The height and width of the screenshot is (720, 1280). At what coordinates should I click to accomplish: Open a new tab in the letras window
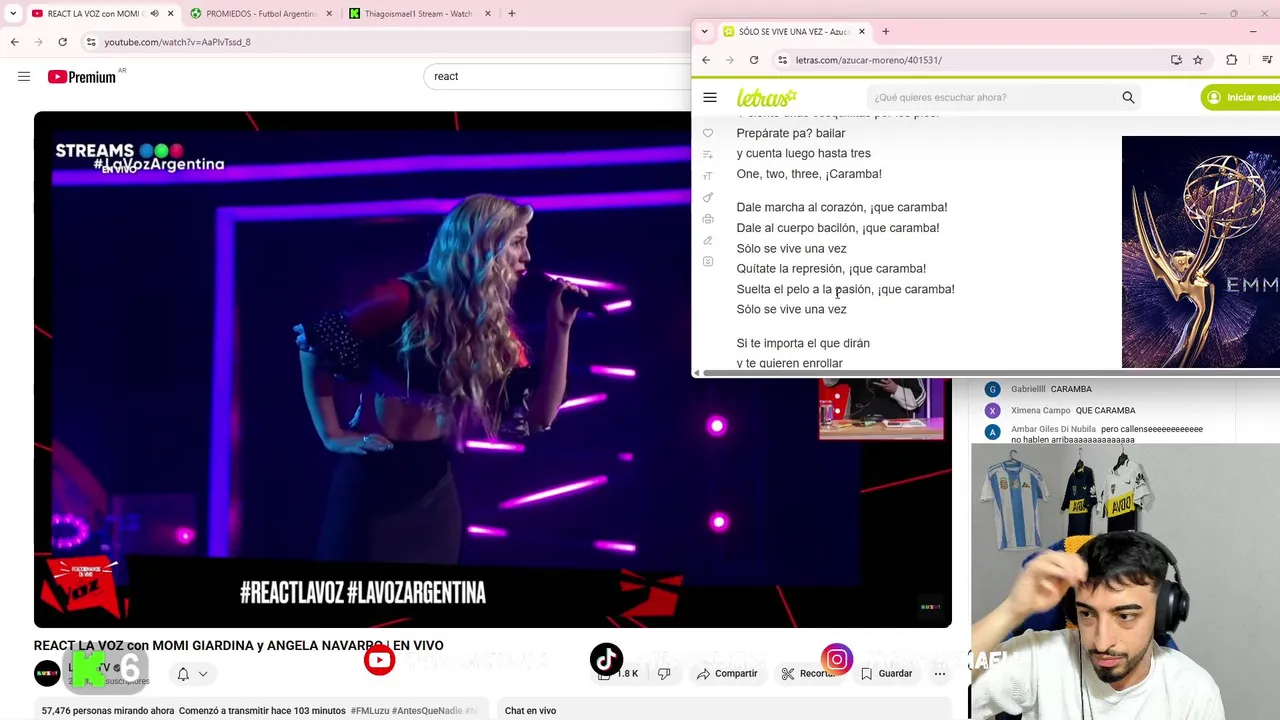point(885,32)
